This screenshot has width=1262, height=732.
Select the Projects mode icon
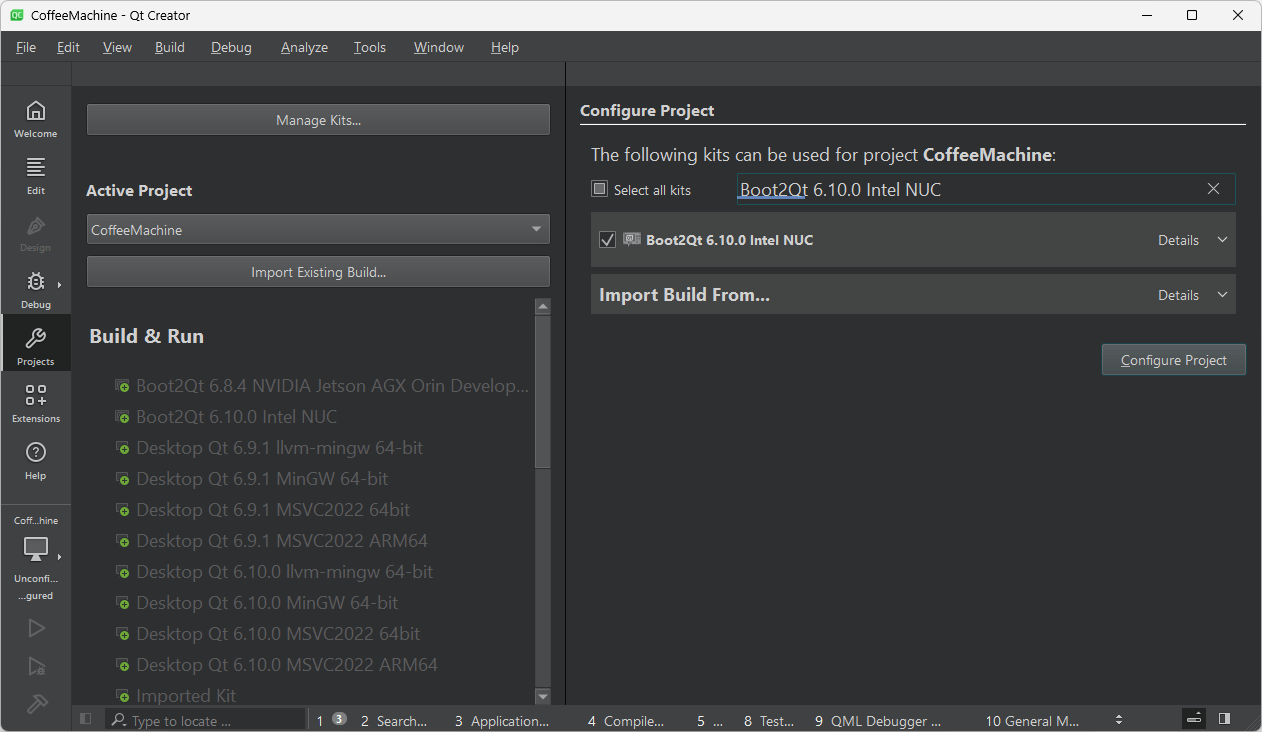35,343
